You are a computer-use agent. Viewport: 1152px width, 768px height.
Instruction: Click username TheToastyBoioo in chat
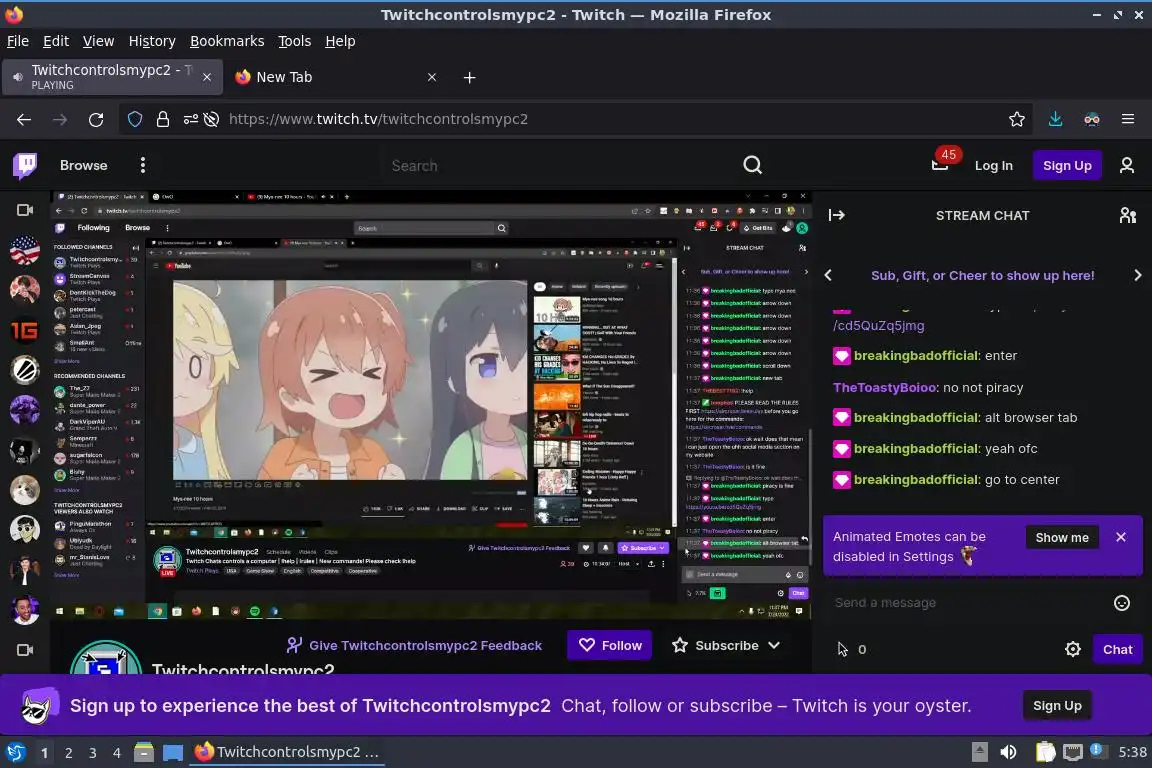tap(885, 387)
